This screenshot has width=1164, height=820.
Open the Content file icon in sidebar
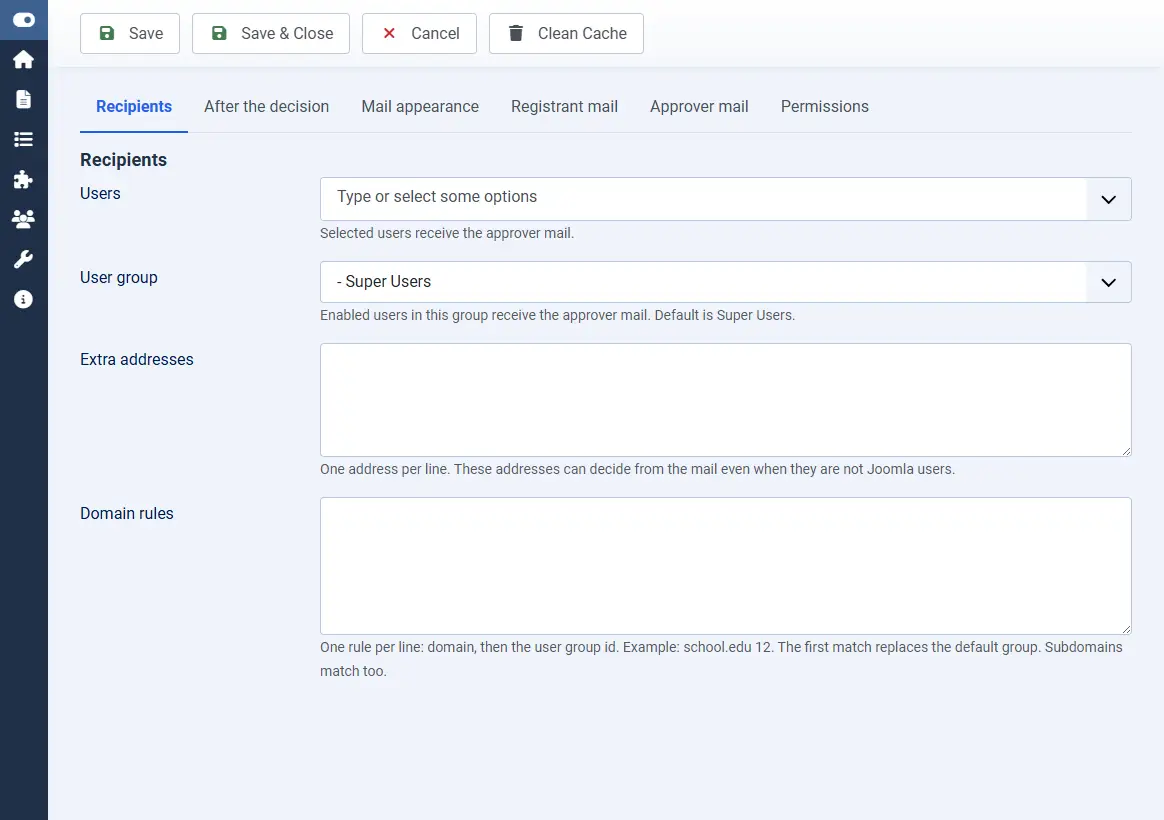24,99
